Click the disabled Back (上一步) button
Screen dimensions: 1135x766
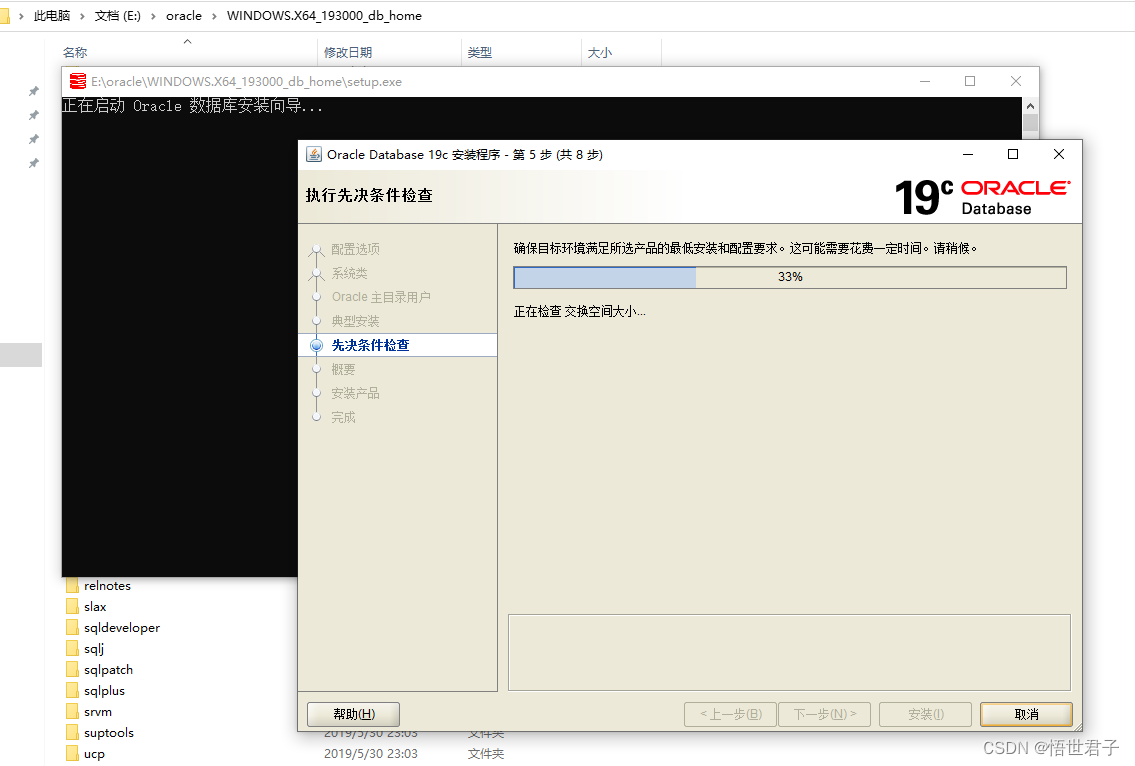tap(730, 714)
